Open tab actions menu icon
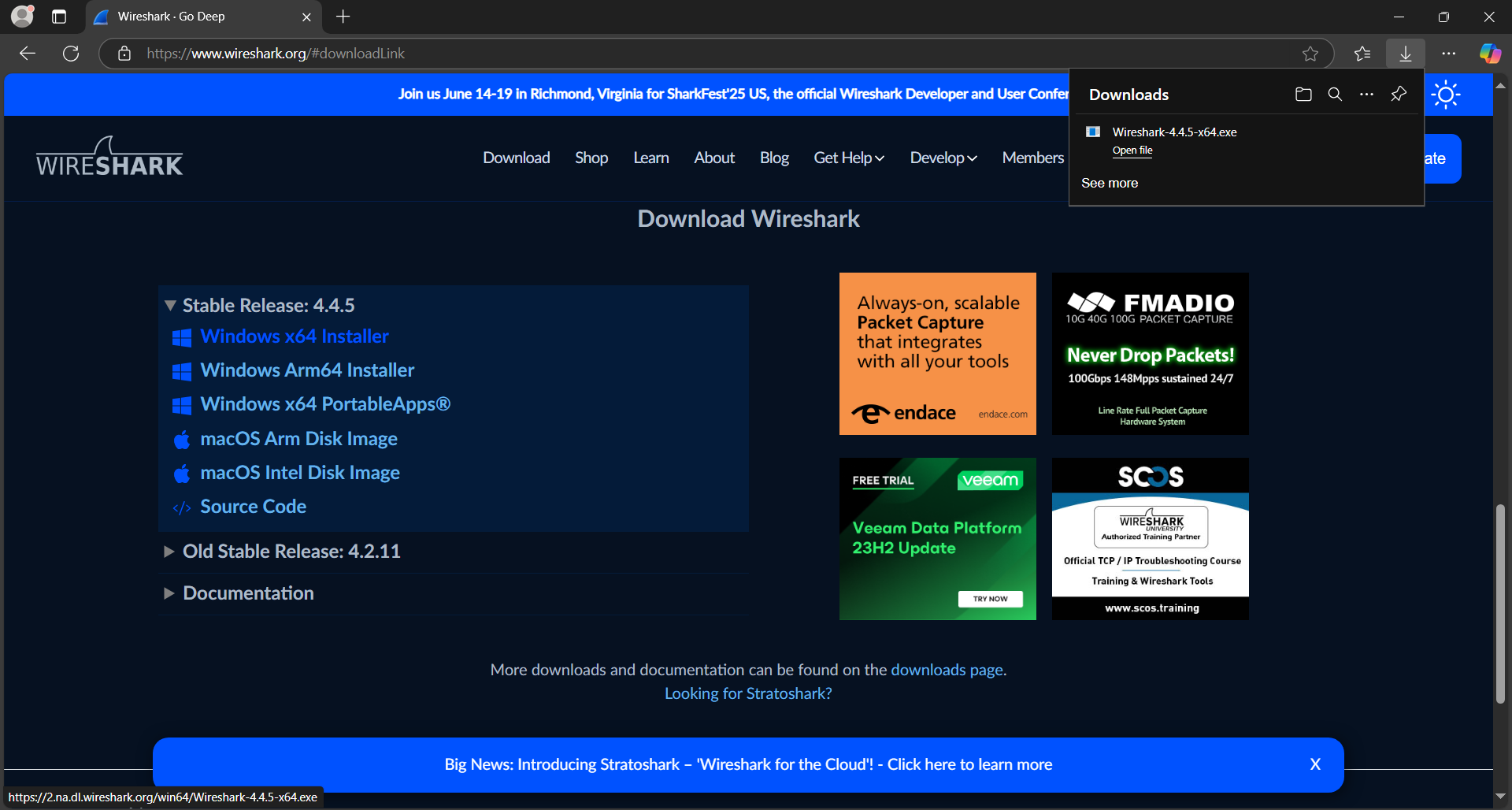This screenshot has height=810, width=1512. coord(59,17)
